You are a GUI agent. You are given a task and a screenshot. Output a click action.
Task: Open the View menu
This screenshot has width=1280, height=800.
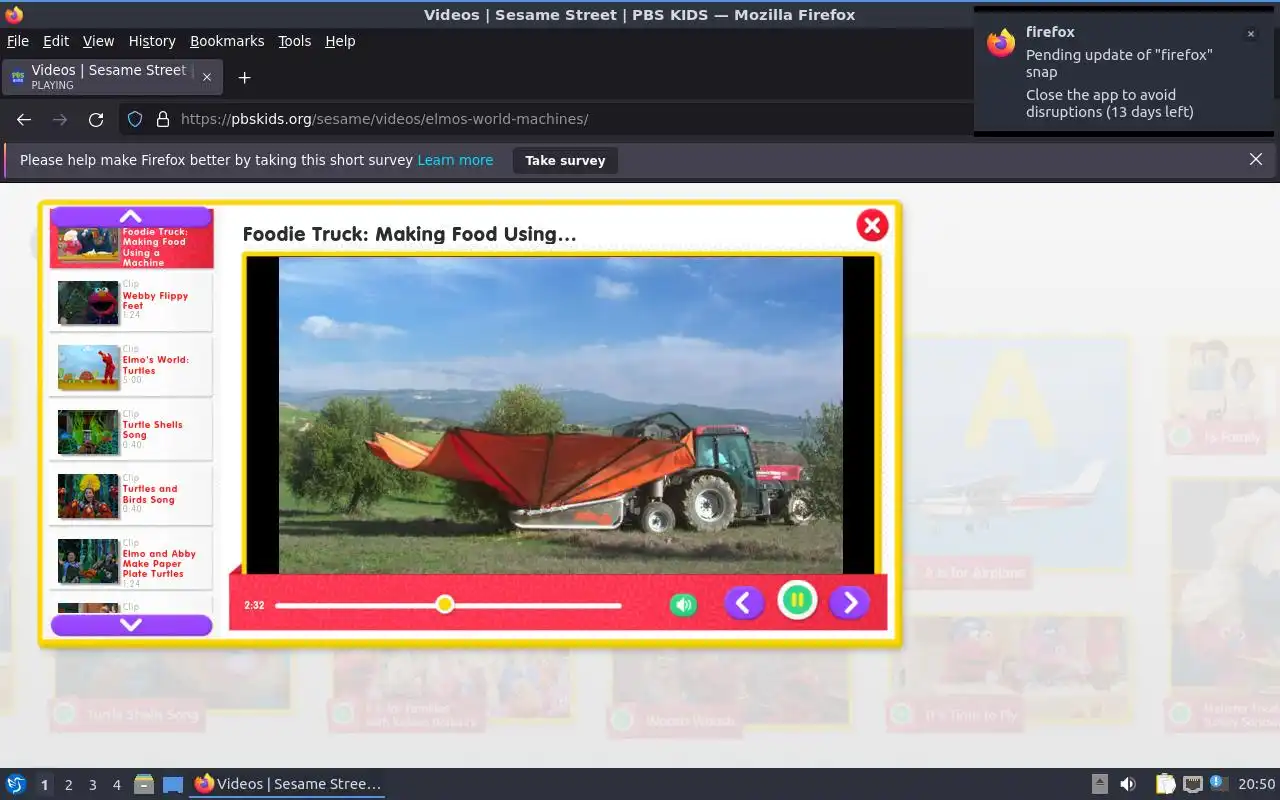click(98, 41)
